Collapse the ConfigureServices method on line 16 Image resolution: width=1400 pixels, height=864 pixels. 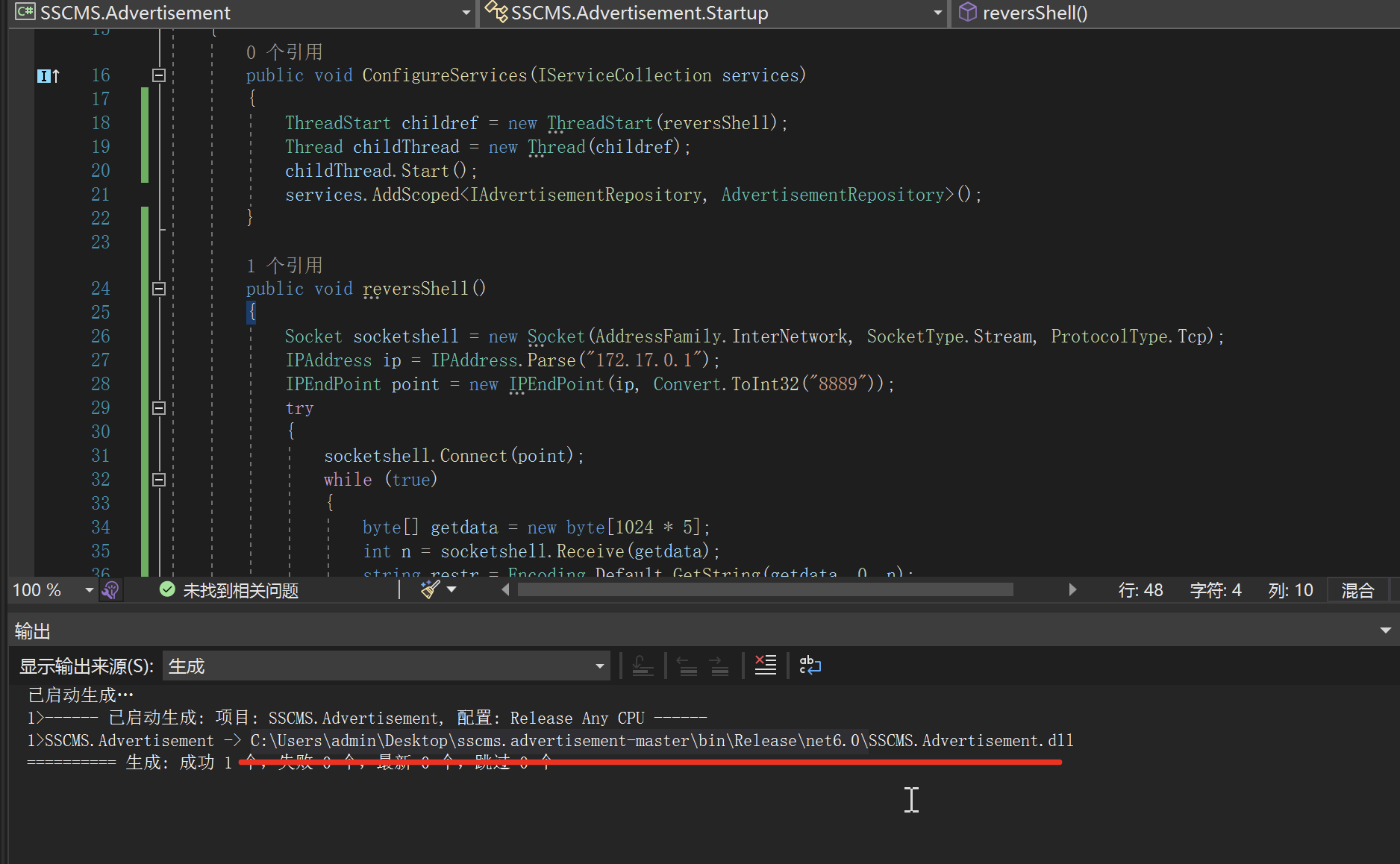[159, 75]
